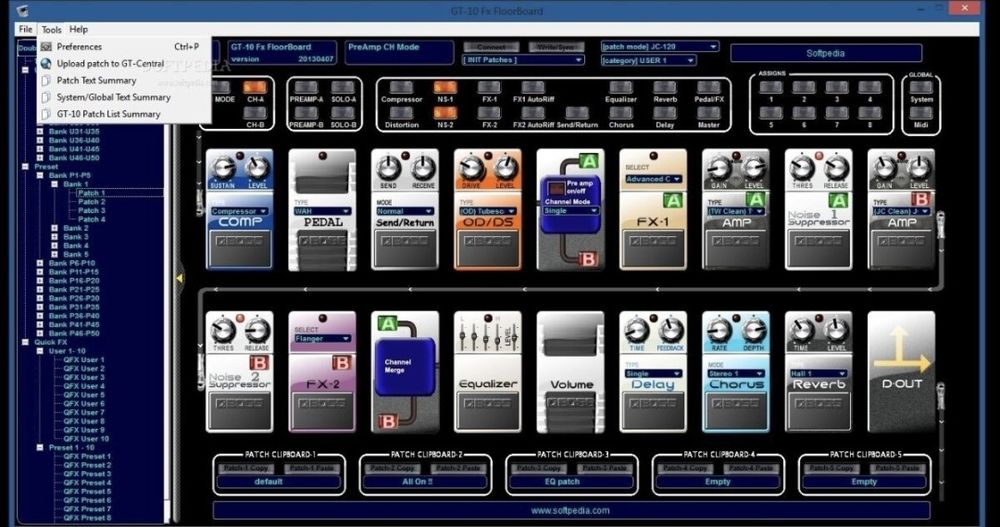Image resolution: width=1000 pixels, height=527 pixels.
Task: Toggle the NS-1 noise suppressor button
Action: (445, 87)
